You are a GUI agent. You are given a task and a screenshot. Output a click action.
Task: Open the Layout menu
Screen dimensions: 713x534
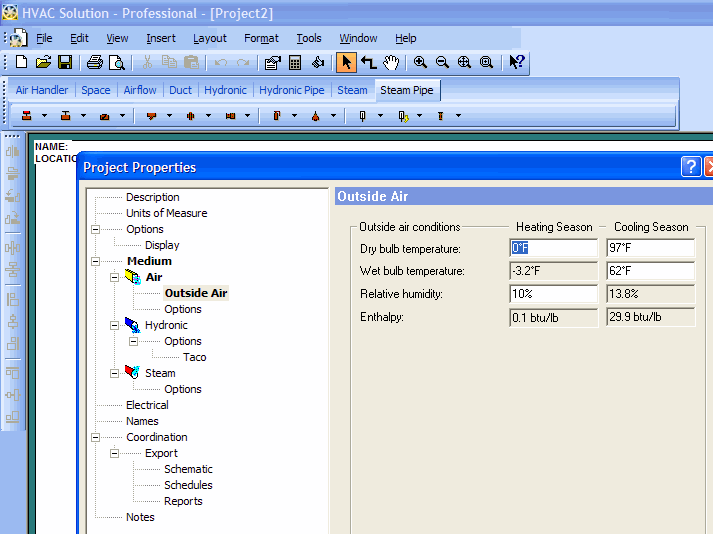click(x=210, y=38)
